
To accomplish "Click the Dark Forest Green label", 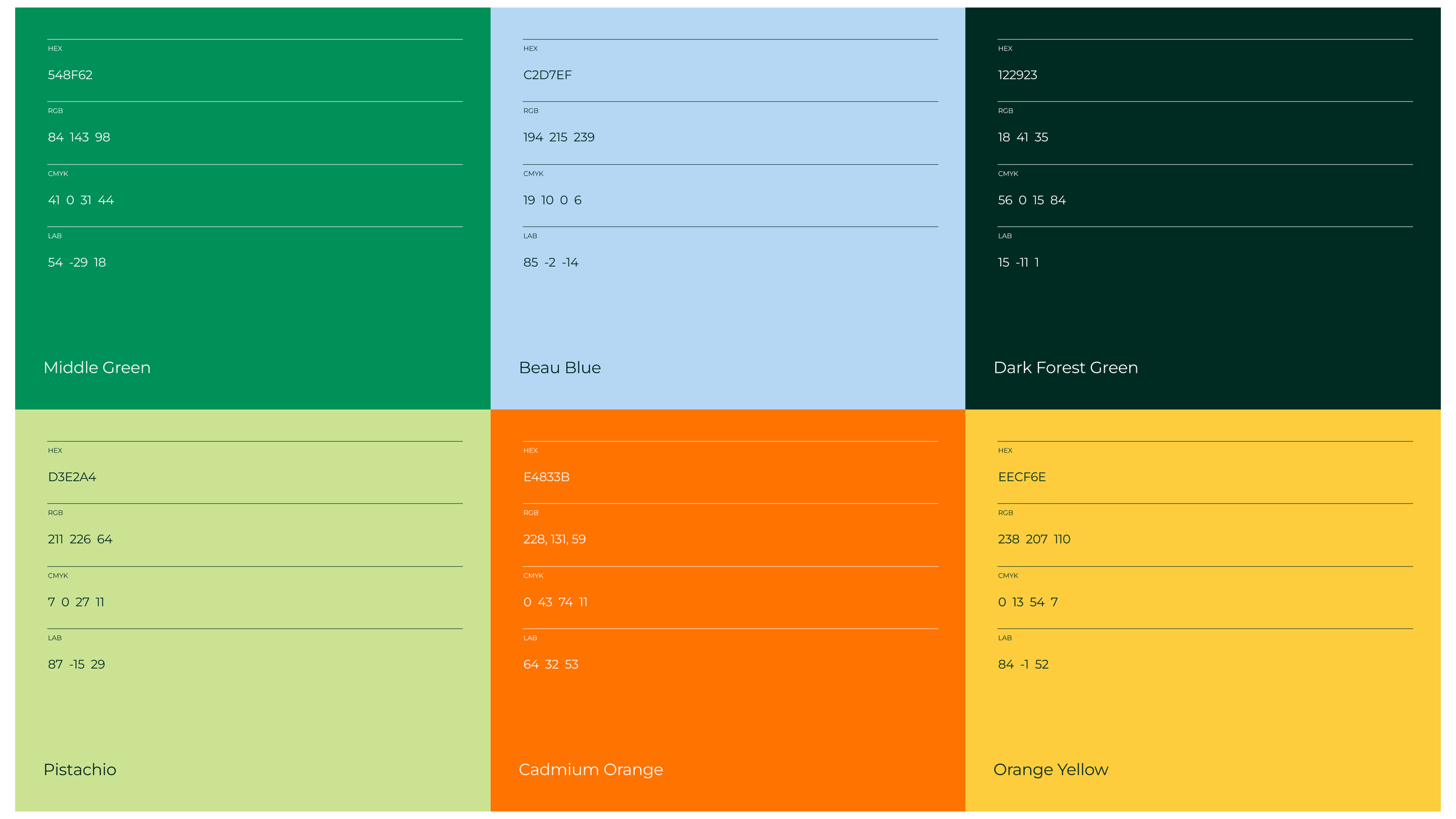I will coord(1065,368).
